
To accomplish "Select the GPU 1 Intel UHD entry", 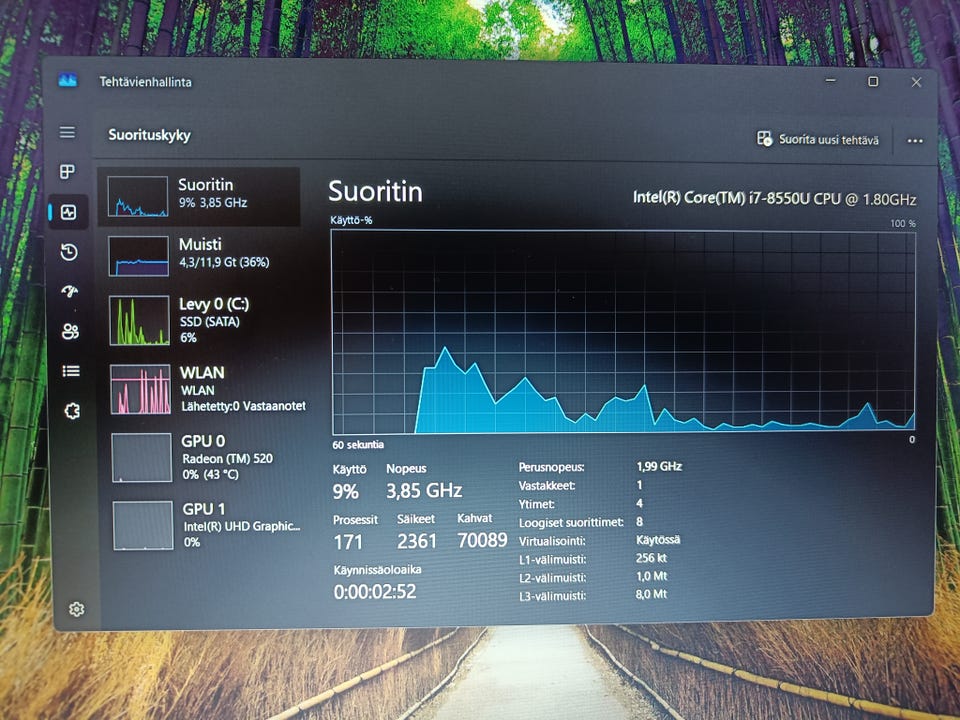I will [204, 525].
